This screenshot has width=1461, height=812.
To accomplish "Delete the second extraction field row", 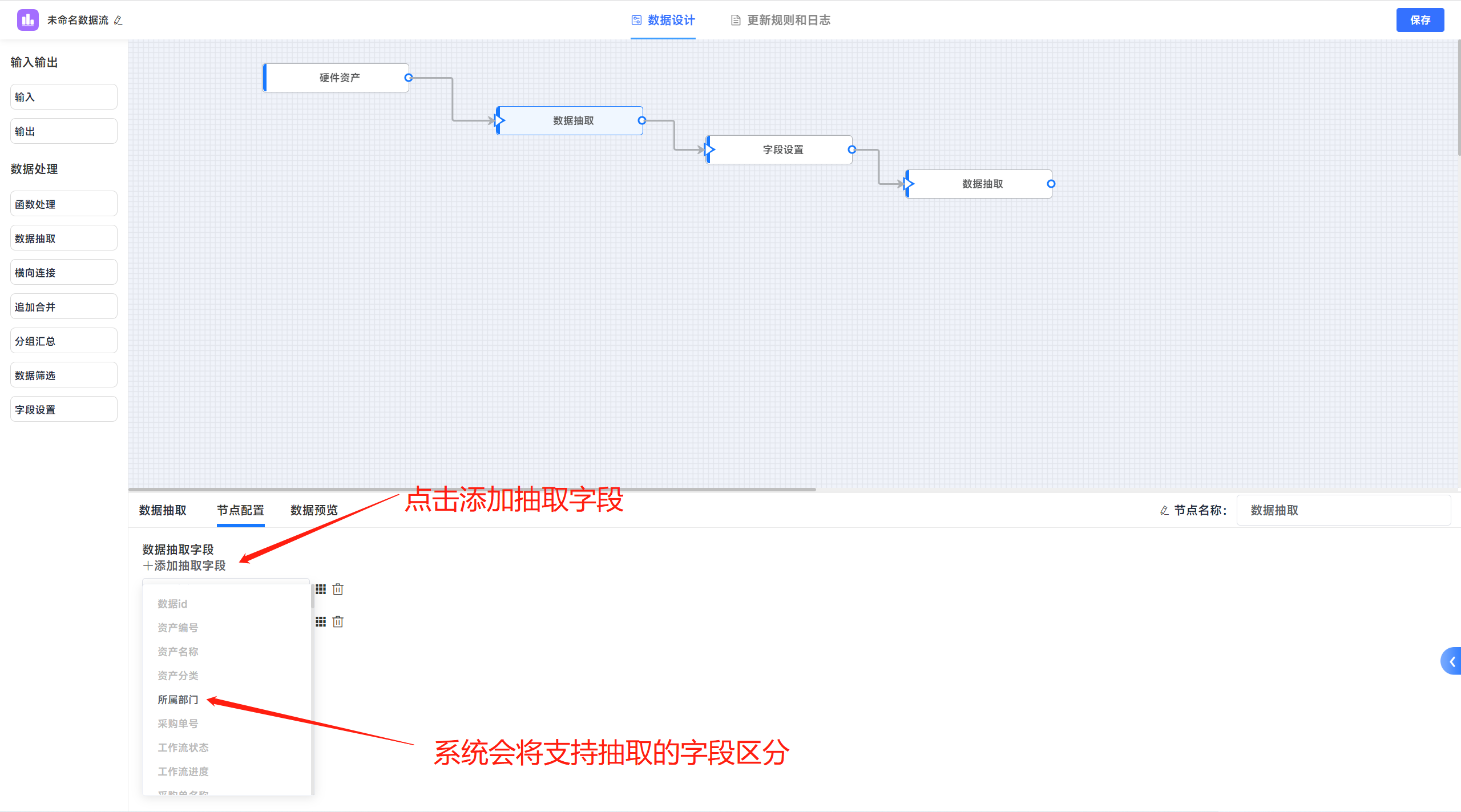I will (338, 621).
